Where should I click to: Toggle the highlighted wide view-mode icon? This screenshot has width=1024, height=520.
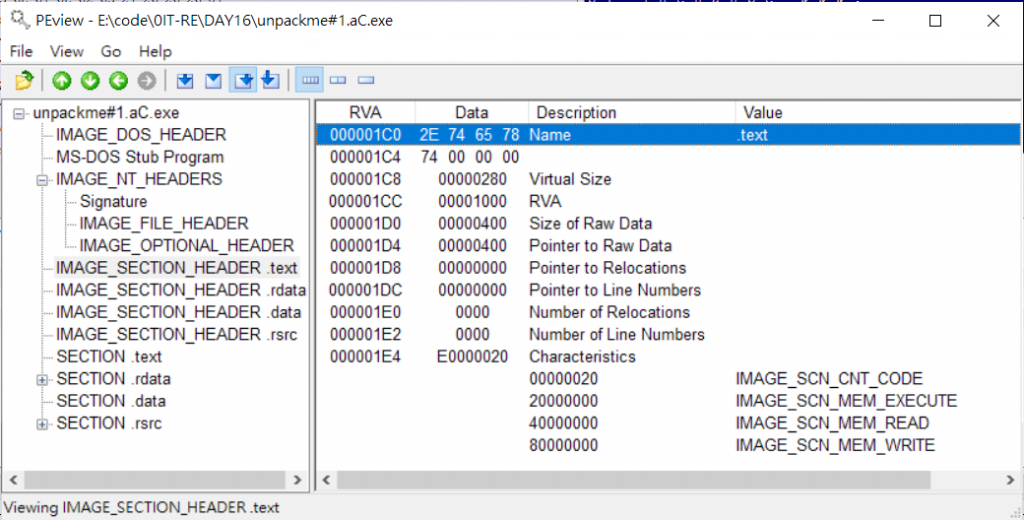pyautogui.click(x=310, y=80)
